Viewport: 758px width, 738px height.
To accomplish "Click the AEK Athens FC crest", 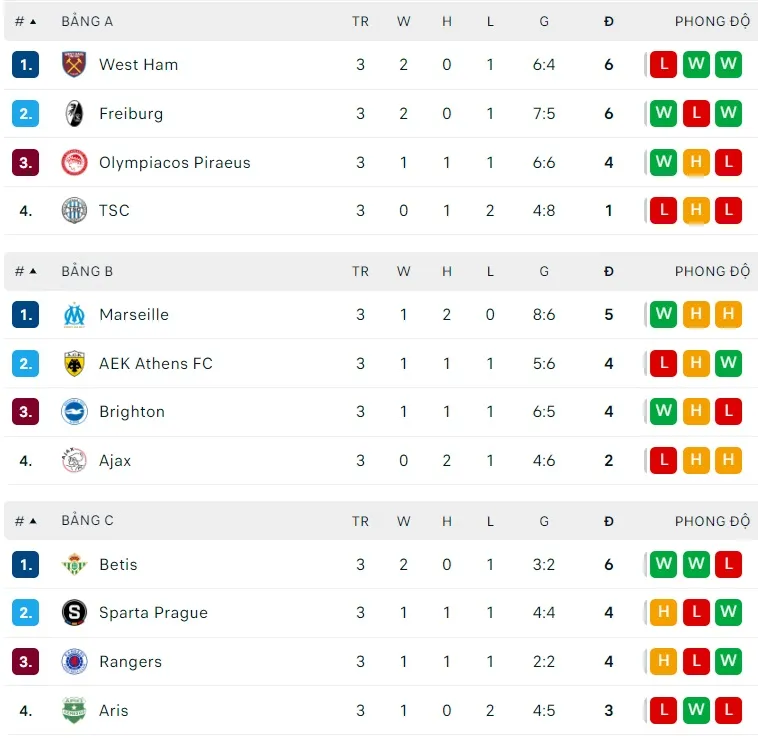I will coord(74,363).
